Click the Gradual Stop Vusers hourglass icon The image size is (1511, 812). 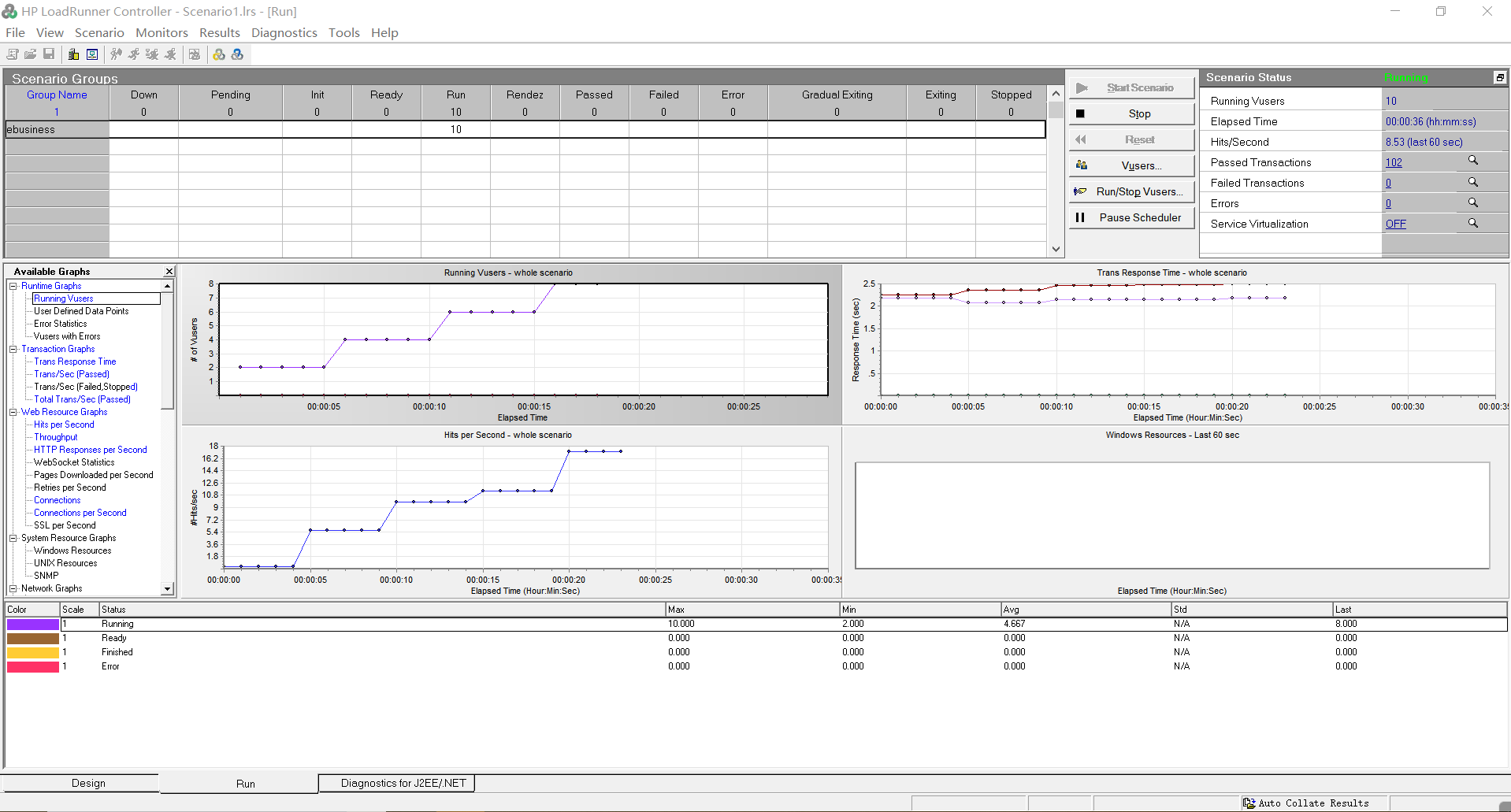point(152,54)
